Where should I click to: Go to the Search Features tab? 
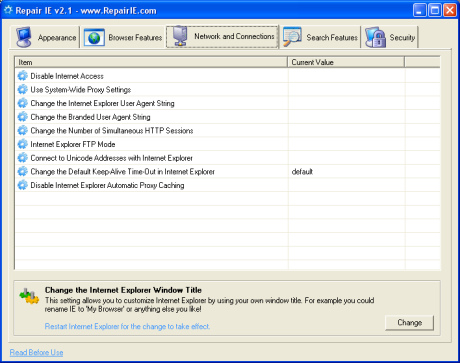[320, 37]
